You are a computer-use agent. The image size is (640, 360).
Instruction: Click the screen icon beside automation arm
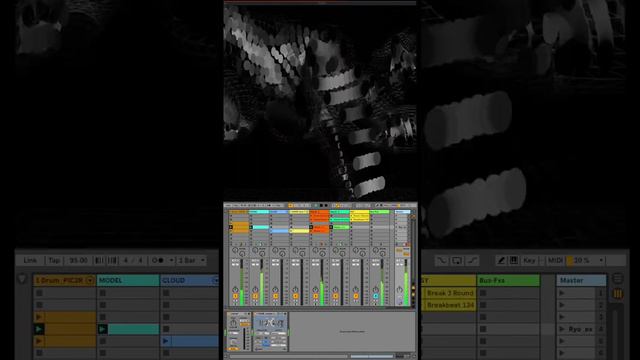click(x=457, y=260)
